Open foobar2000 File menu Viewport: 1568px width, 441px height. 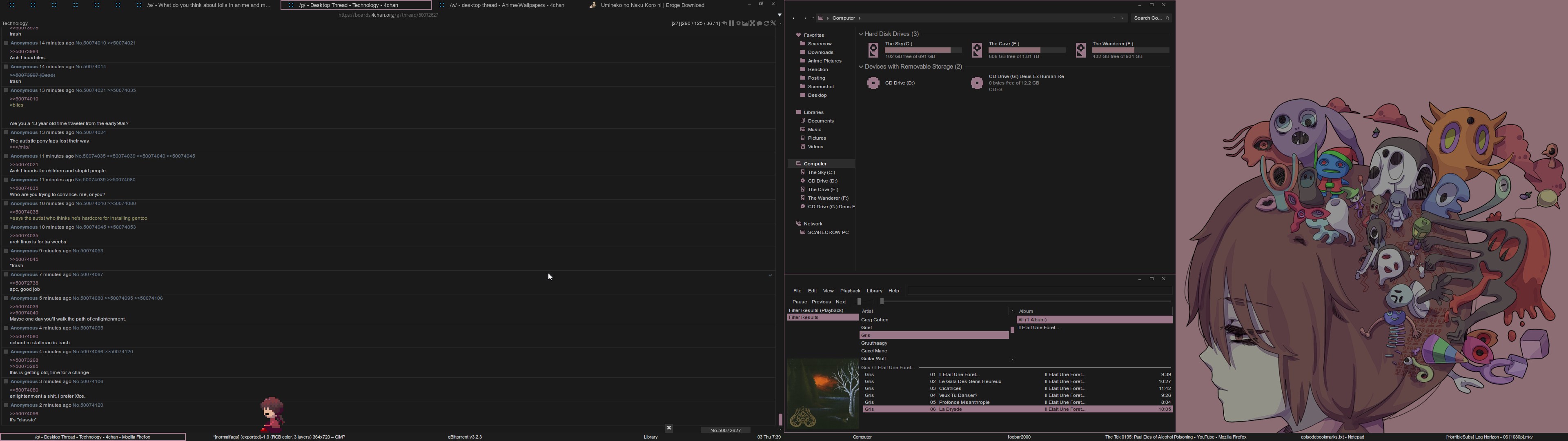click(797, 291)
